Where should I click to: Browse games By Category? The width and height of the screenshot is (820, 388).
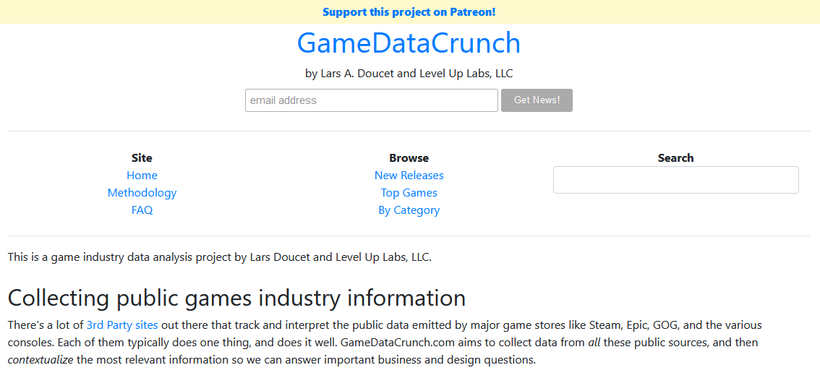[409, 210]
